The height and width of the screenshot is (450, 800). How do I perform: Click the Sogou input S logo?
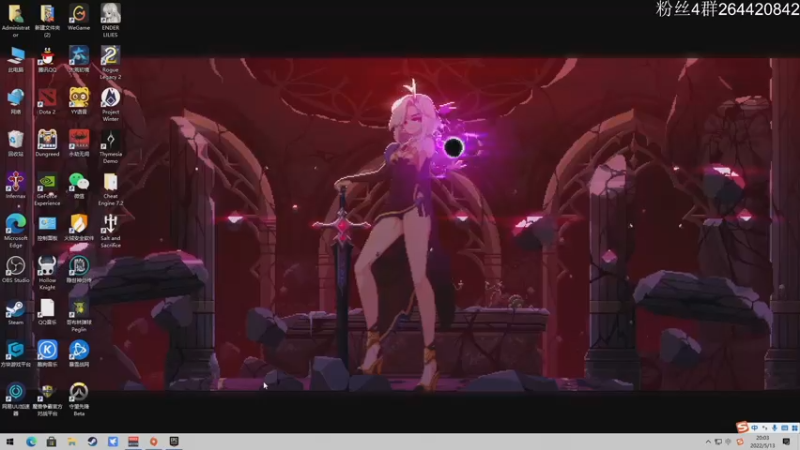(x=742, y=428)
